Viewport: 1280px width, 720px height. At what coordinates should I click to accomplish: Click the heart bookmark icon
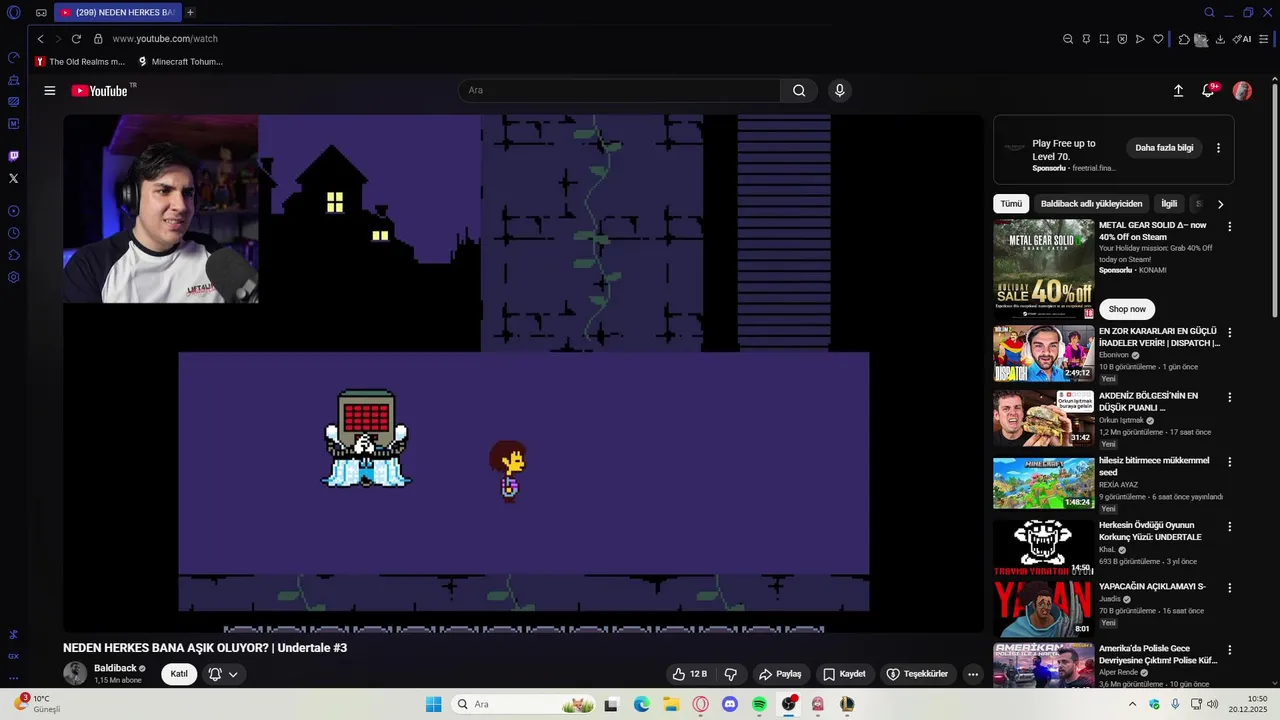1158,39
